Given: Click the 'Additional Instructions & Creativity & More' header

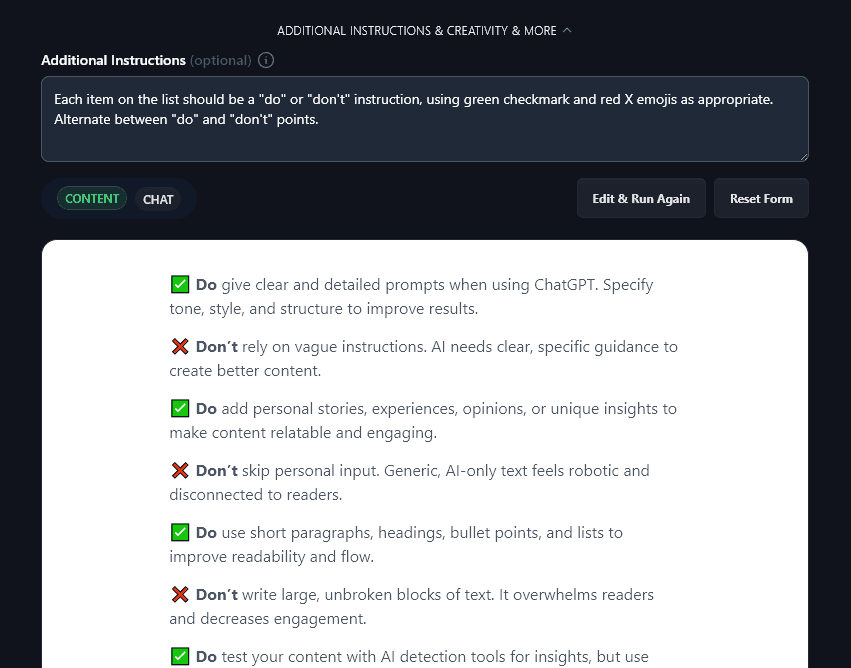Looking at the screenshot, I should coord(417,30).
